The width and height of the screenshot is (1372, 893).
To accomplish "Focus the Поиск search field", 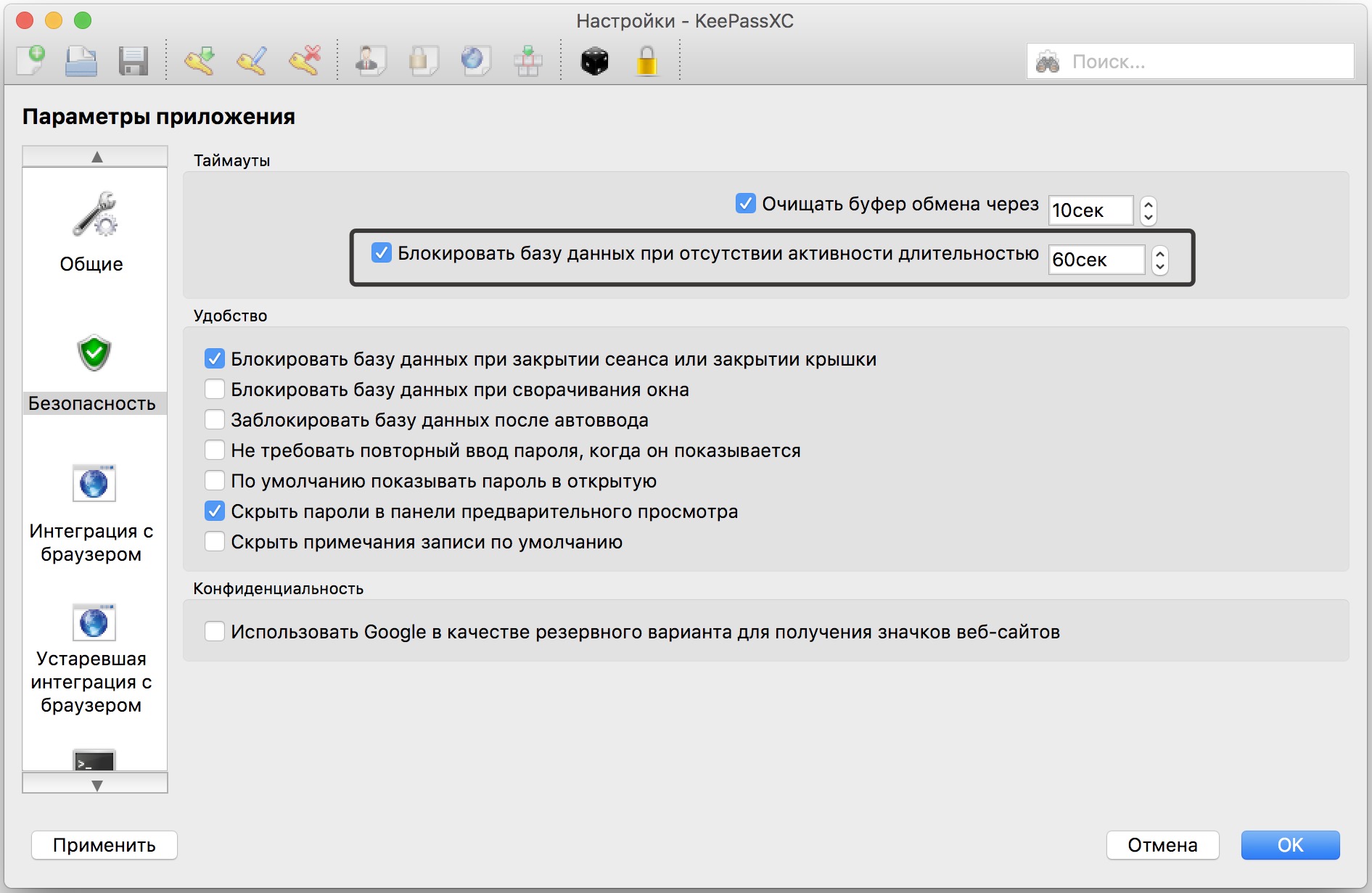I will [x=1191, y=62].
